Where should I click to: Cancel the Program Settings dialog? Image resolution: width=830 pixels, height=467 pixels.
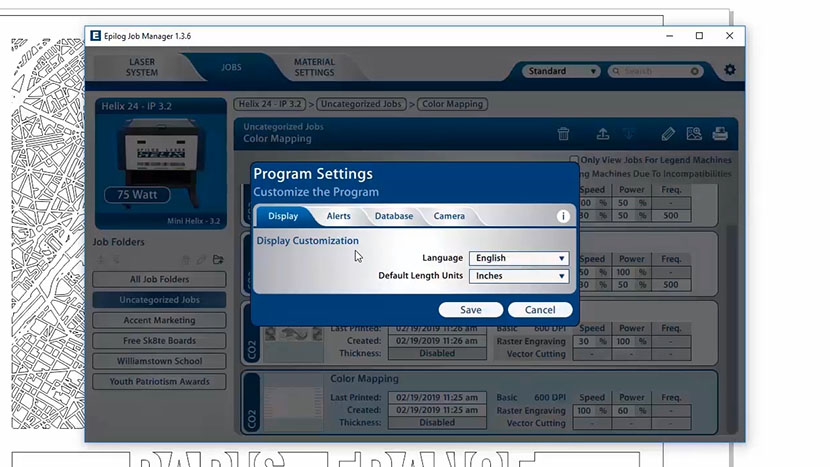(540, 310)
